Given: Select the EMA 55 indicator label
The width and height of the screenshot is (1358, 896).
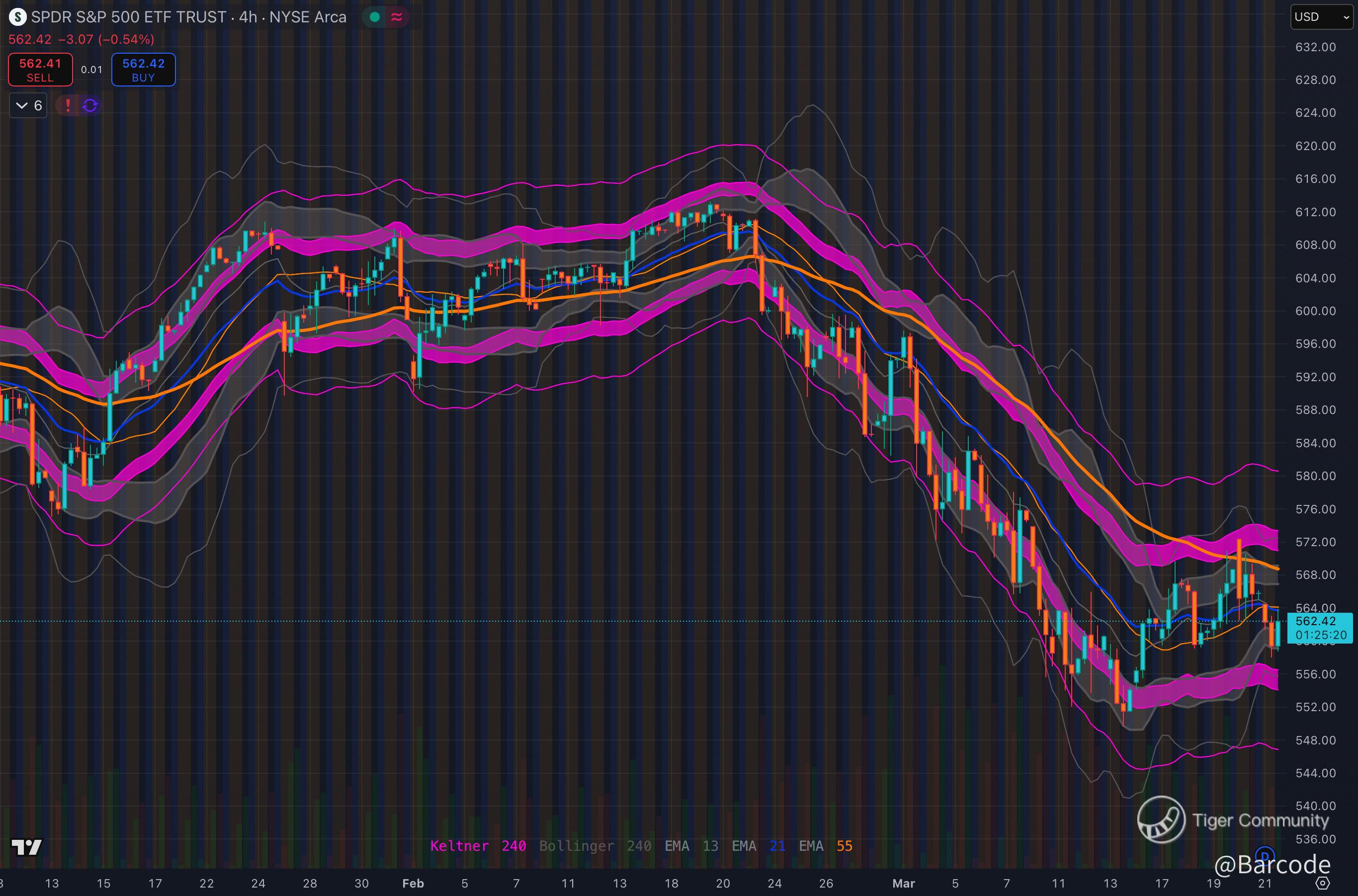Looking at the screenshot, I should click(x=825, y=846).
